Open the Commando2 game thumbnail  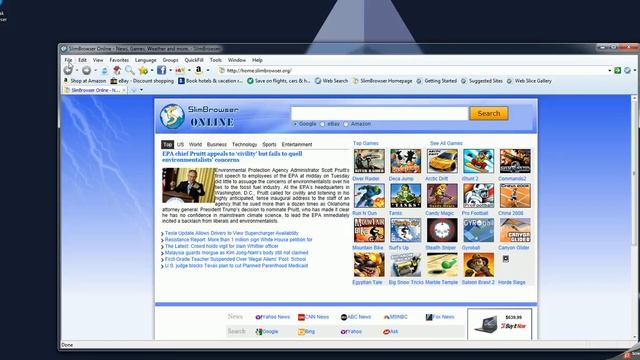pyautogui.click(x=515, y=161)
